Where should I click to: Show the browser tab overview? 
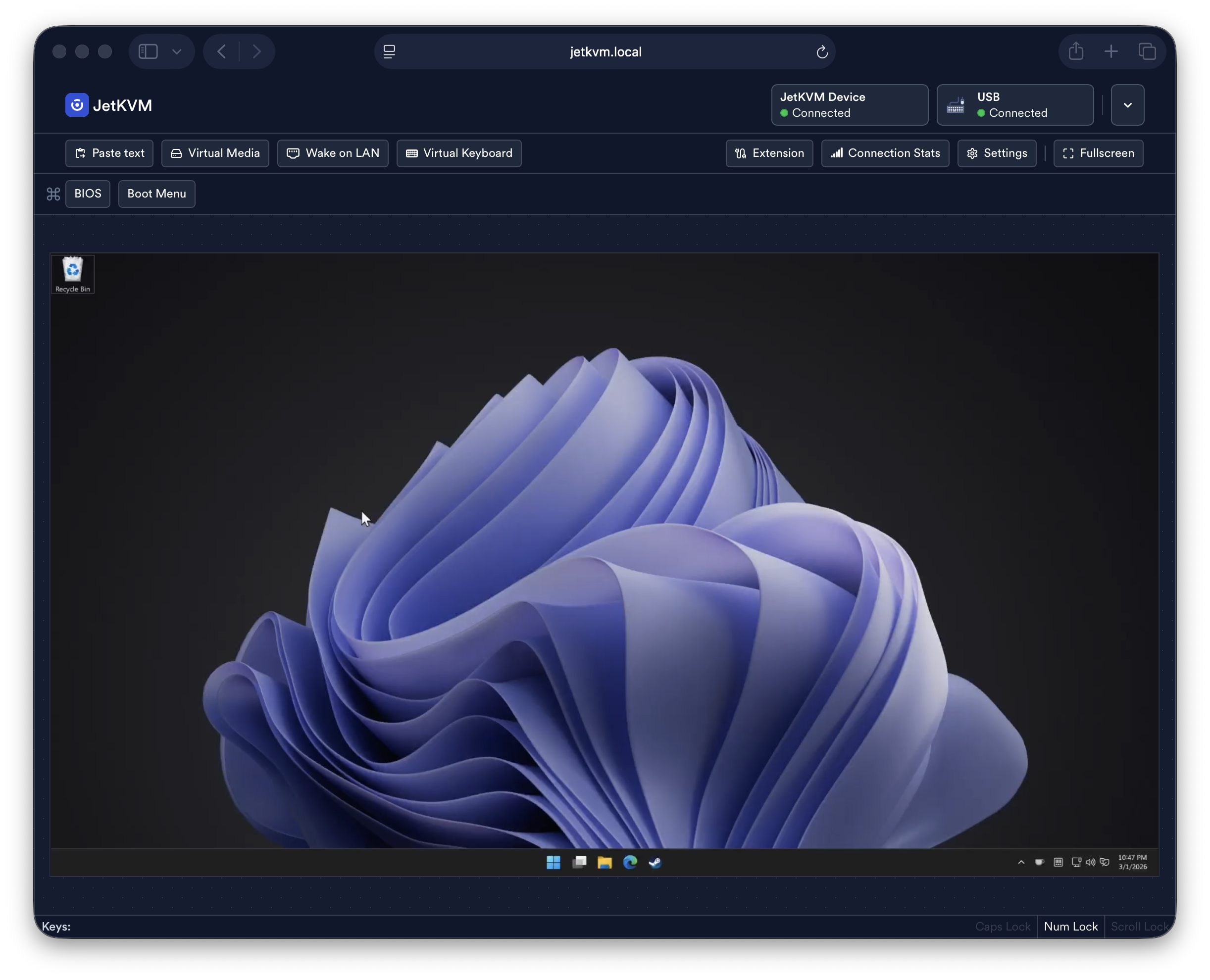click(x=1147, y=52)
